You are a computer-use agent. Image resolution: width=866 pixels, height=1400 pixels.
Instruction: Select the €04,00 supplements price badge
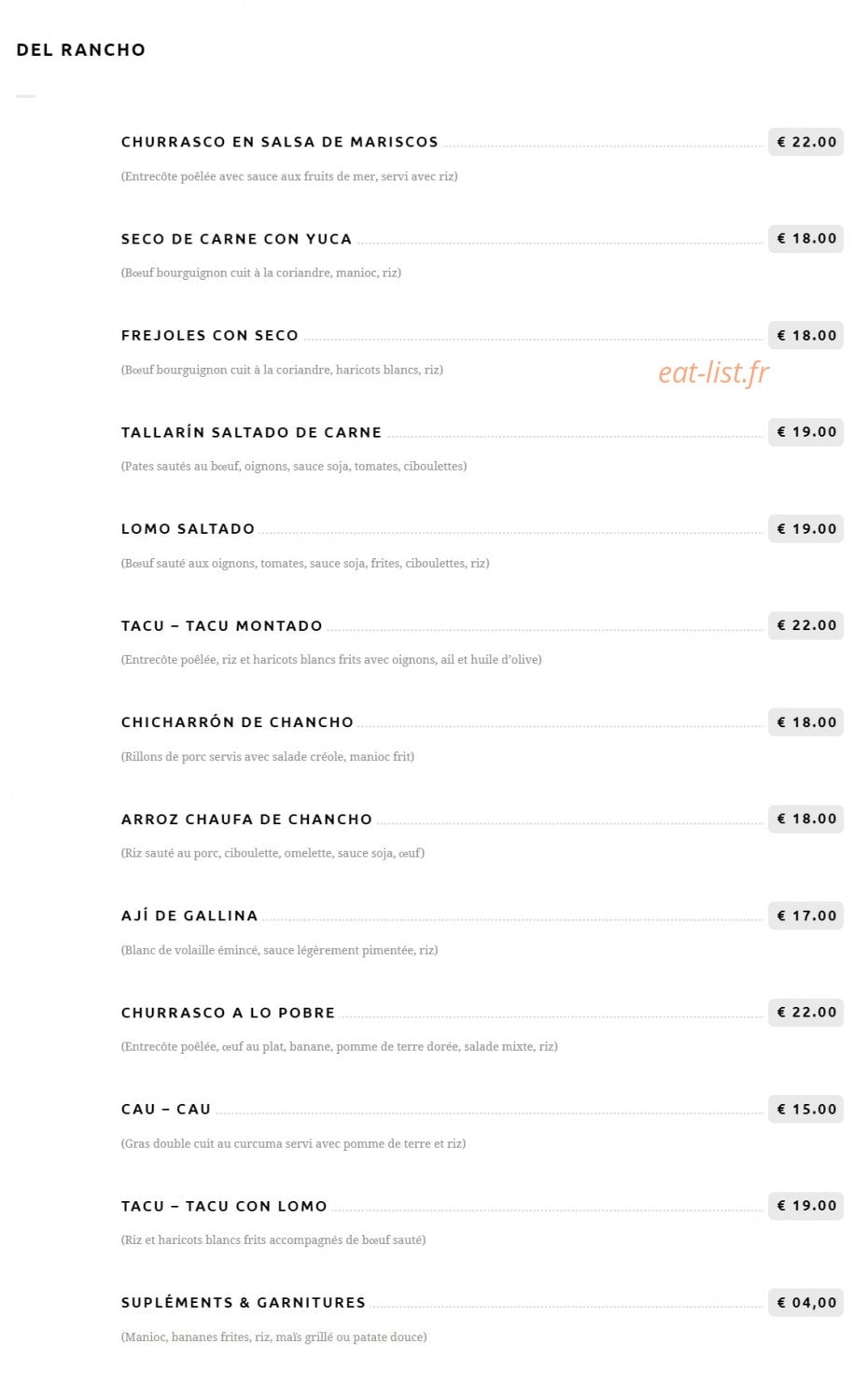tap(805, 1302)
